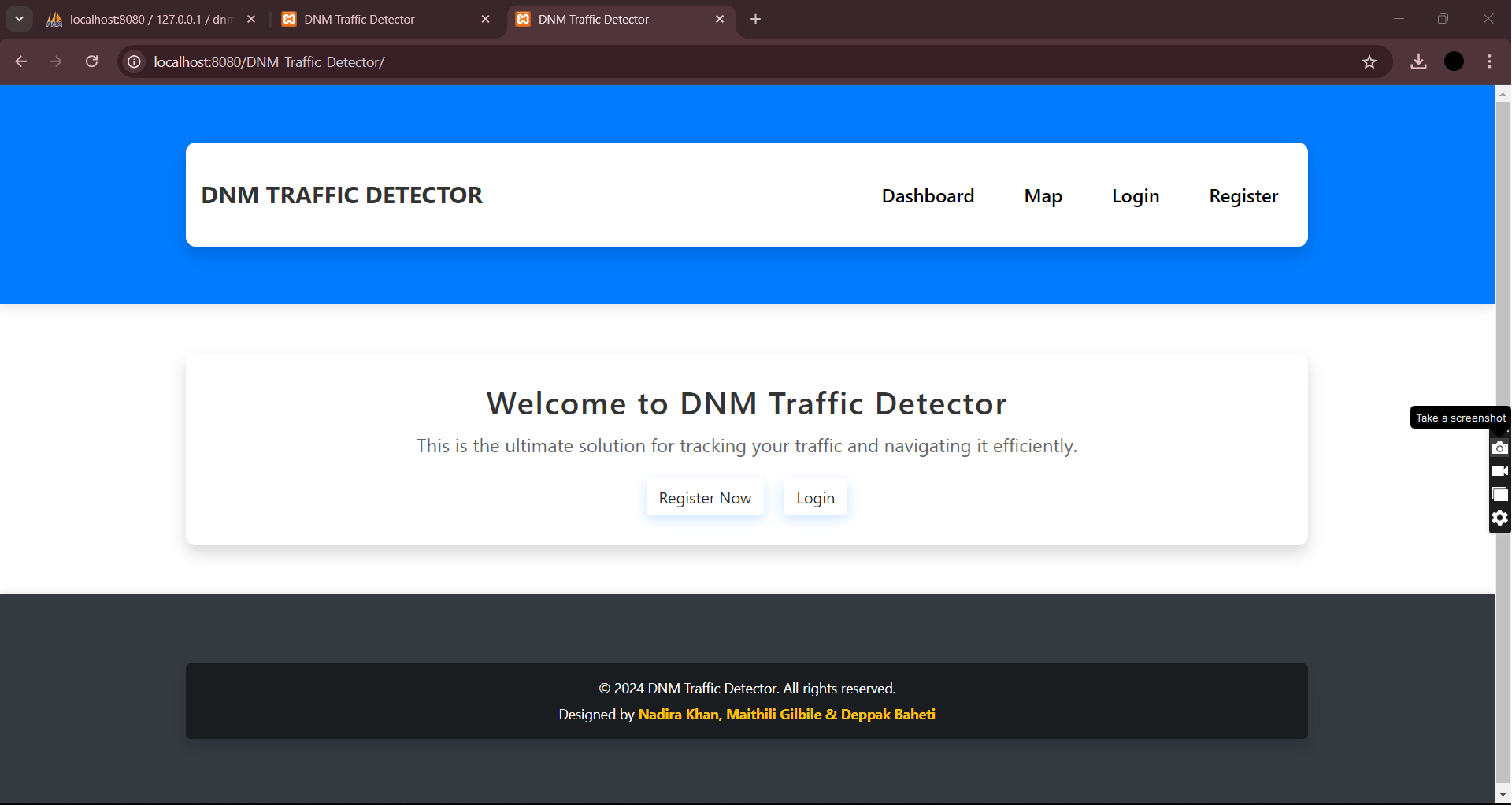The image size is (1512, 806).
Task: Close the phpMyAdmin localhost tab
Action: (x=251, y=19)
